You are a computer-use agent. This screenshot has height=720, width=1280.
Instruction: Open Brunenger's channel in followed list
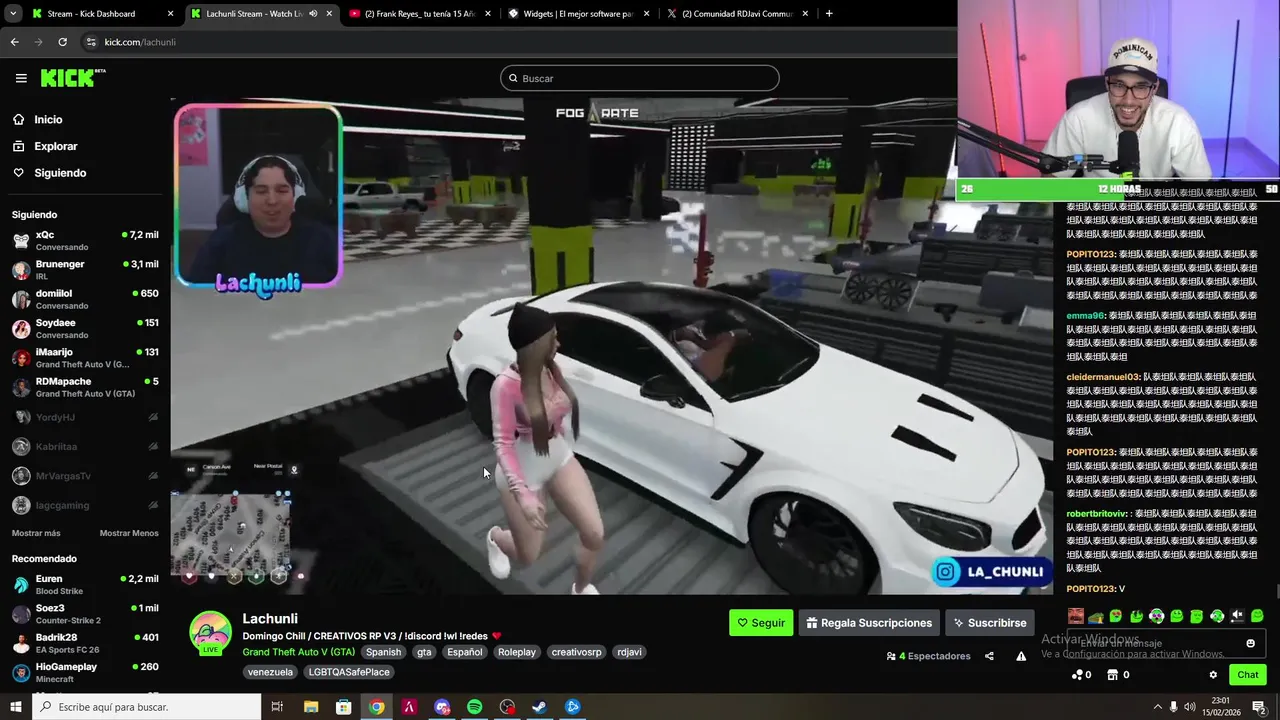coord(85,270)
